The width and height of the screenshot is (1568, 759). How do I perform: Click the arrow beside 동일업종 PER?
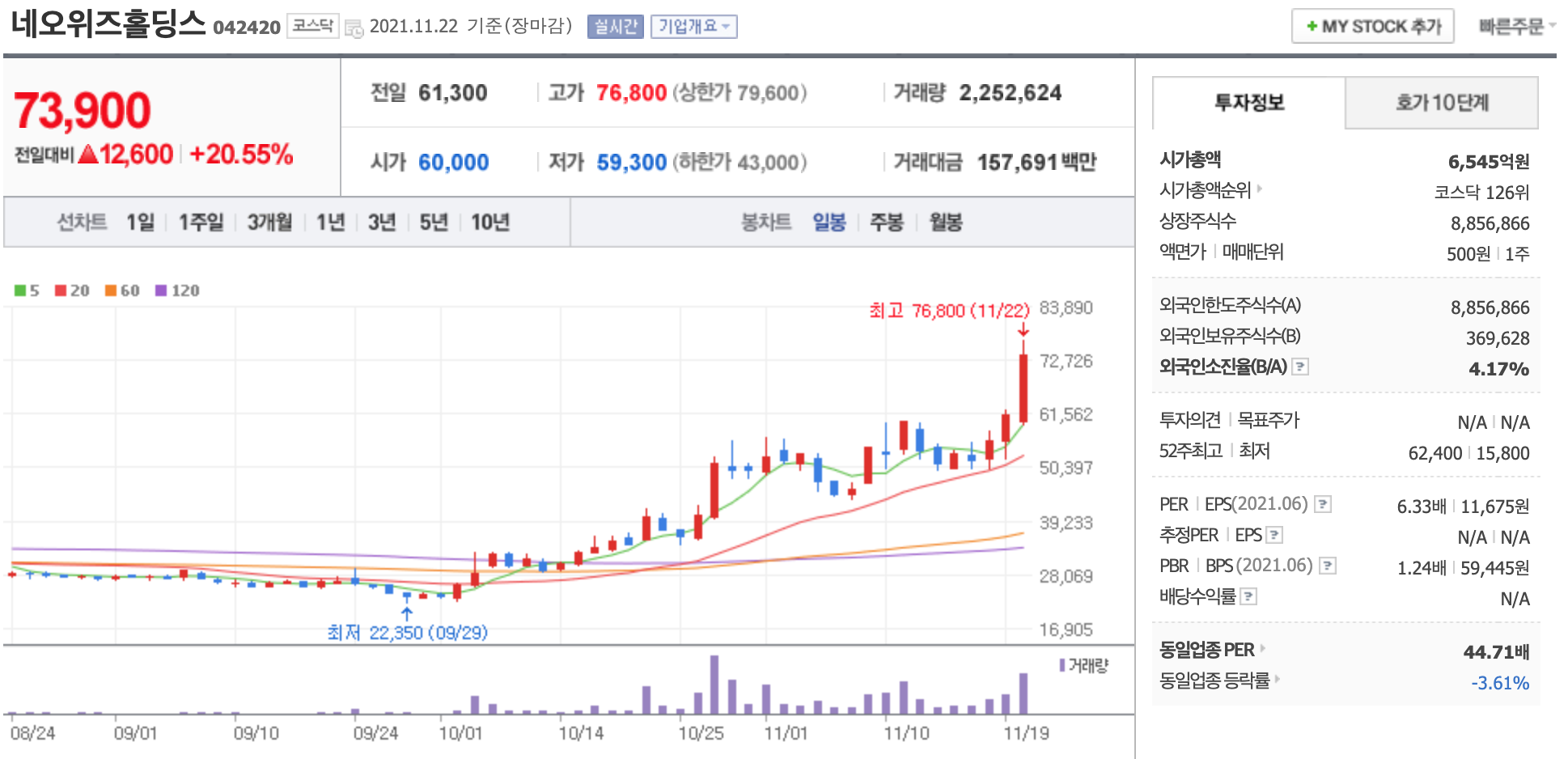click(x=1263, y=648)
